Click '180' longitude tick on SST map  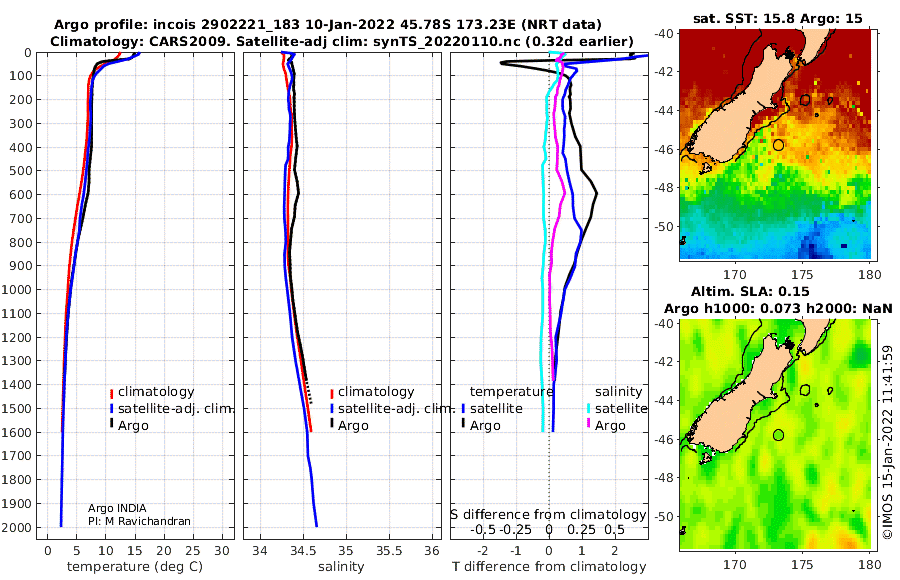coord(870,274)
